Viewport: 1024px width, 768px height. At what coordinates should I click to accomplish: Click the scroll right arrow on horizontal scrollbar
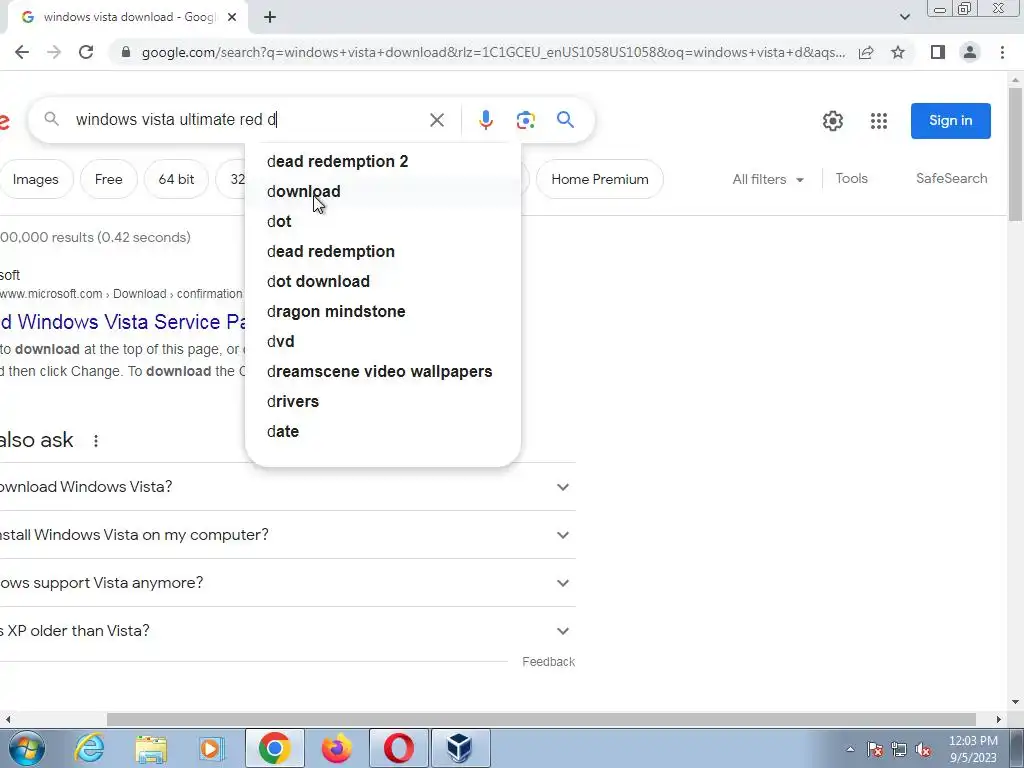pos(999,719)
